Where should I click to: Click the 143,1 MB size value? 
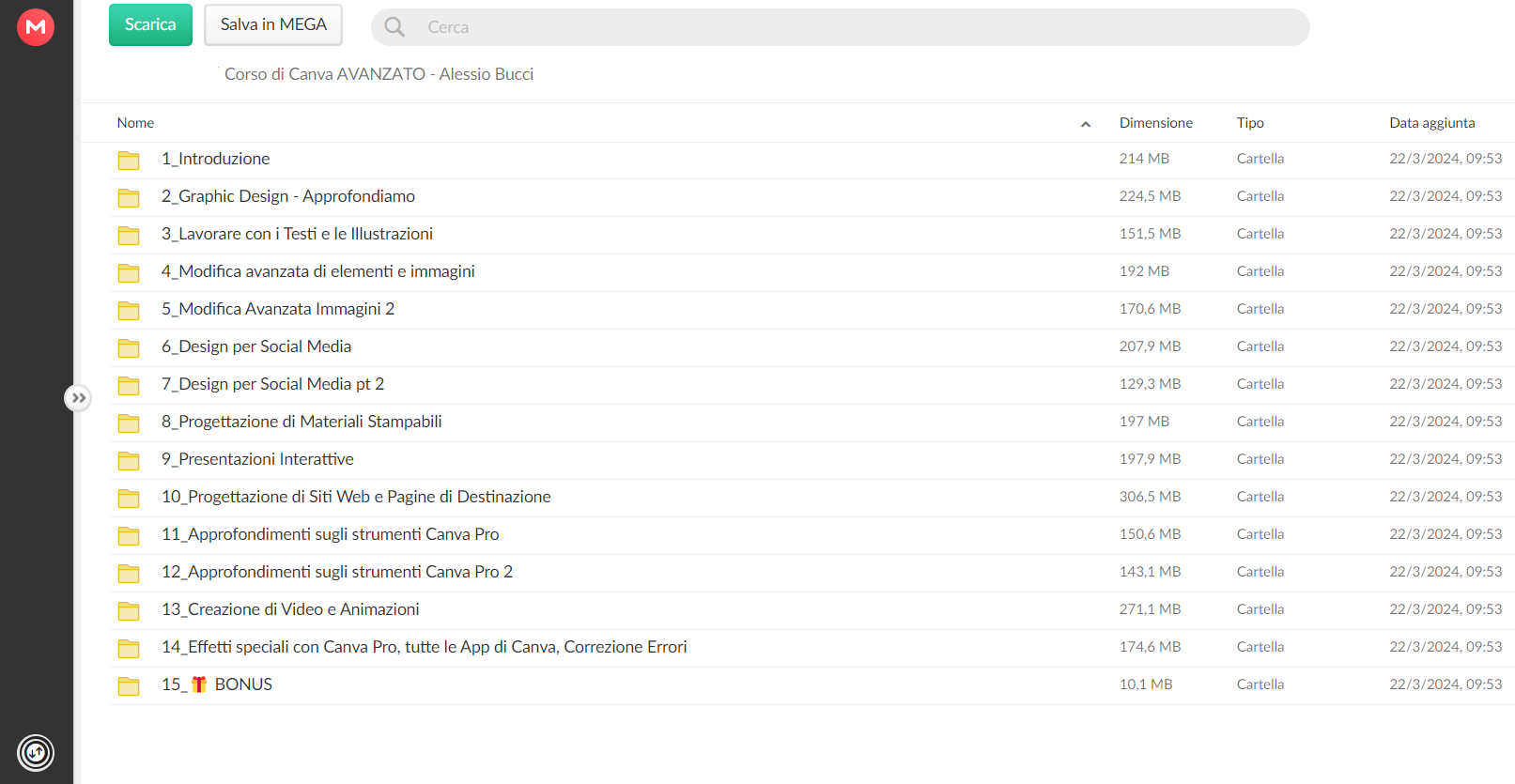tap(1150, 572)
